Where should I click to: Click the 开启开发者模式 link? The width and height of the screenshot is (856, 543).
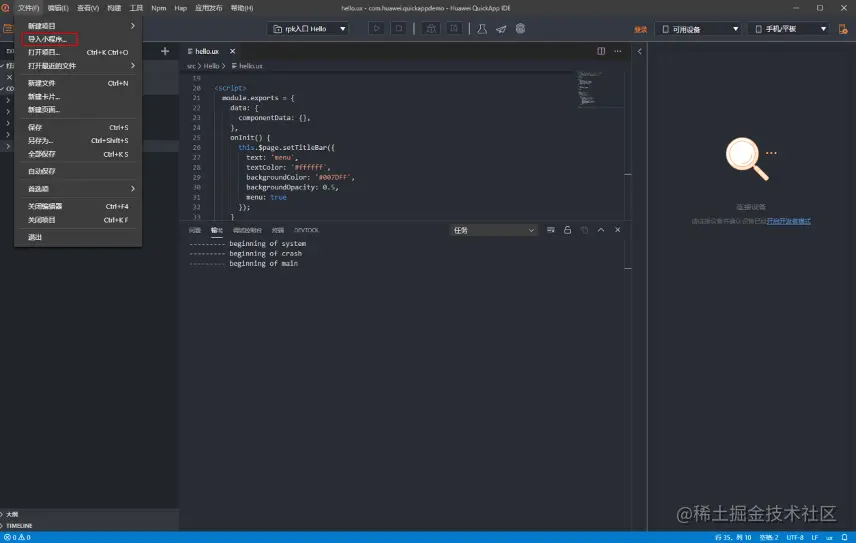click(x=788, y=221)
